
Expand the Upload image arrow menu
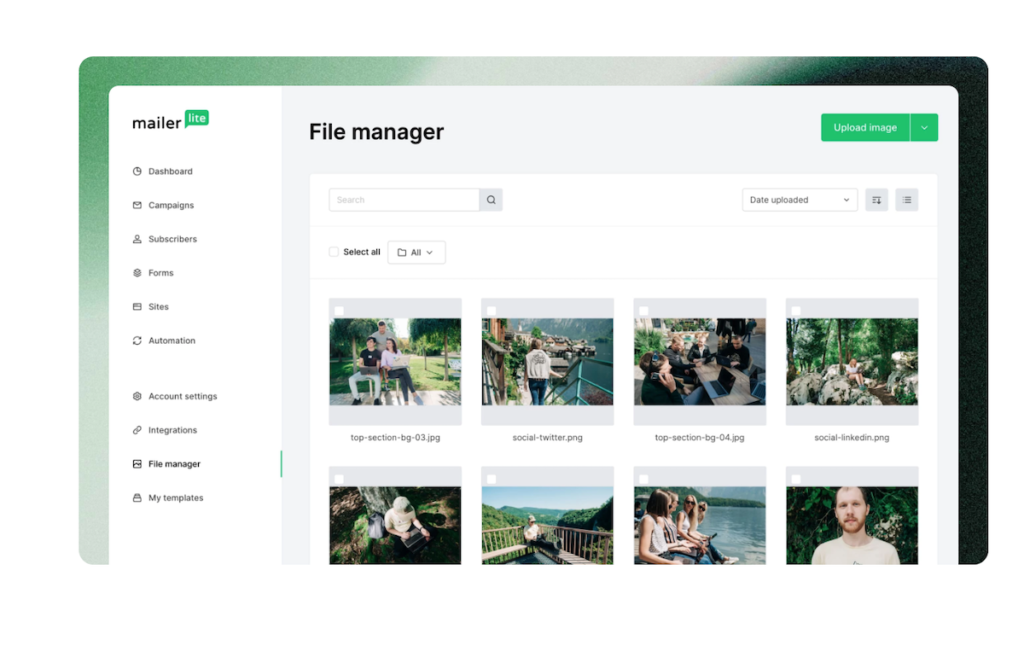tap(924, 127)
